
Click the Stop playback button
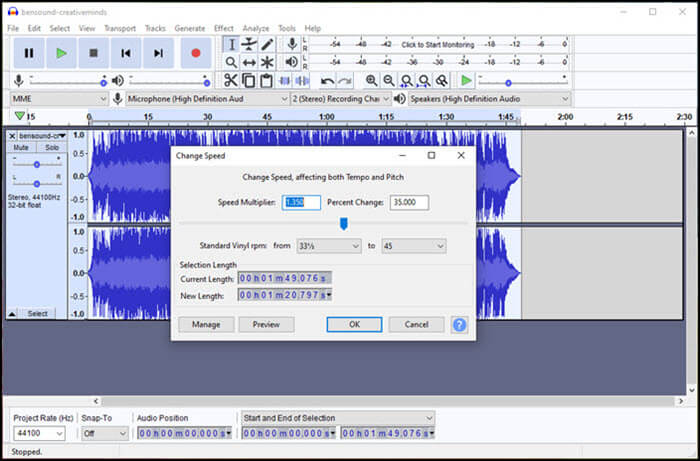coord(94,53)
